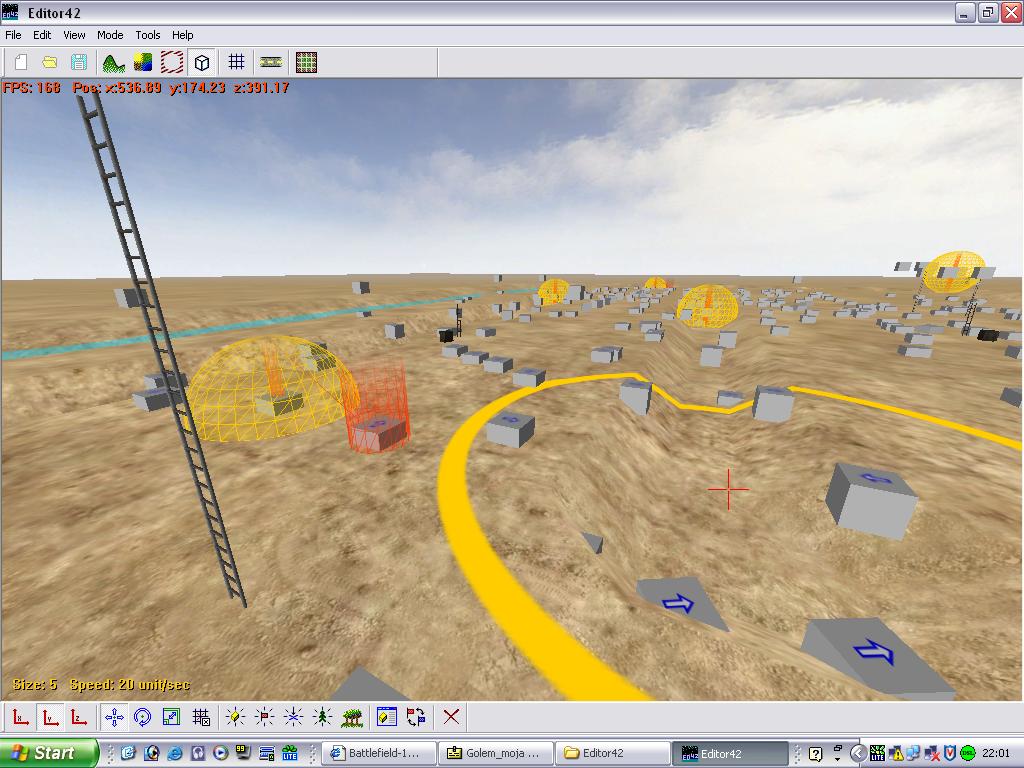Click the Editor42 title bar icon
This screenshot has width=1024, height=768.
[10, 12]
